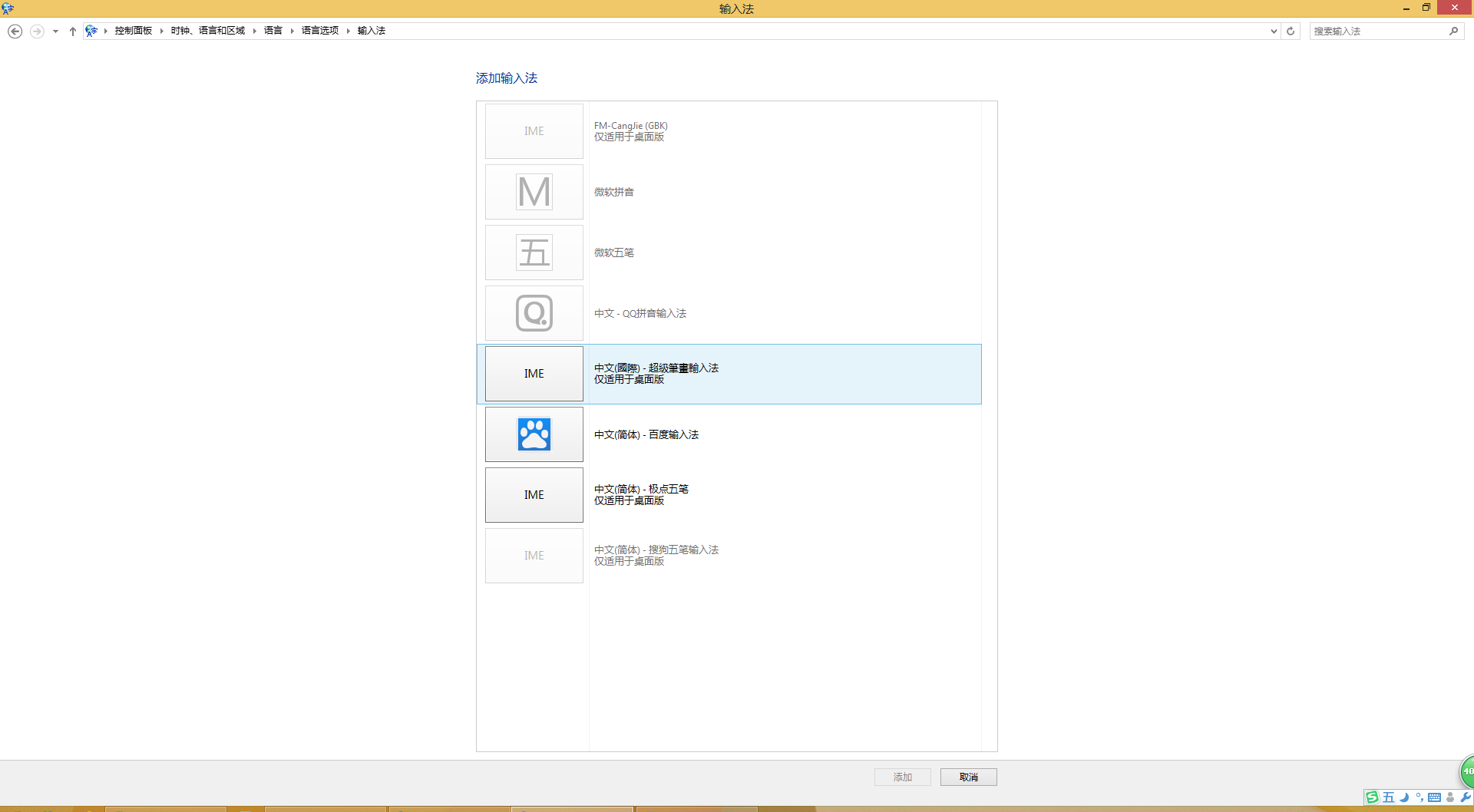The image size is (1474, 812).
Task: Select the 微软五笔 icon tile
Action: [x=534, y=253]
